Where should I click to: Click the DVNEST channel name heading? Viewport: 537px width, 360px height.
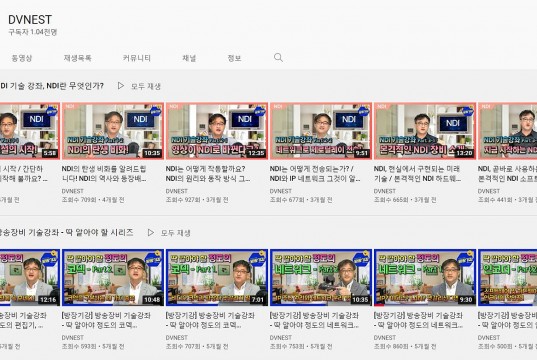[30, 20]
